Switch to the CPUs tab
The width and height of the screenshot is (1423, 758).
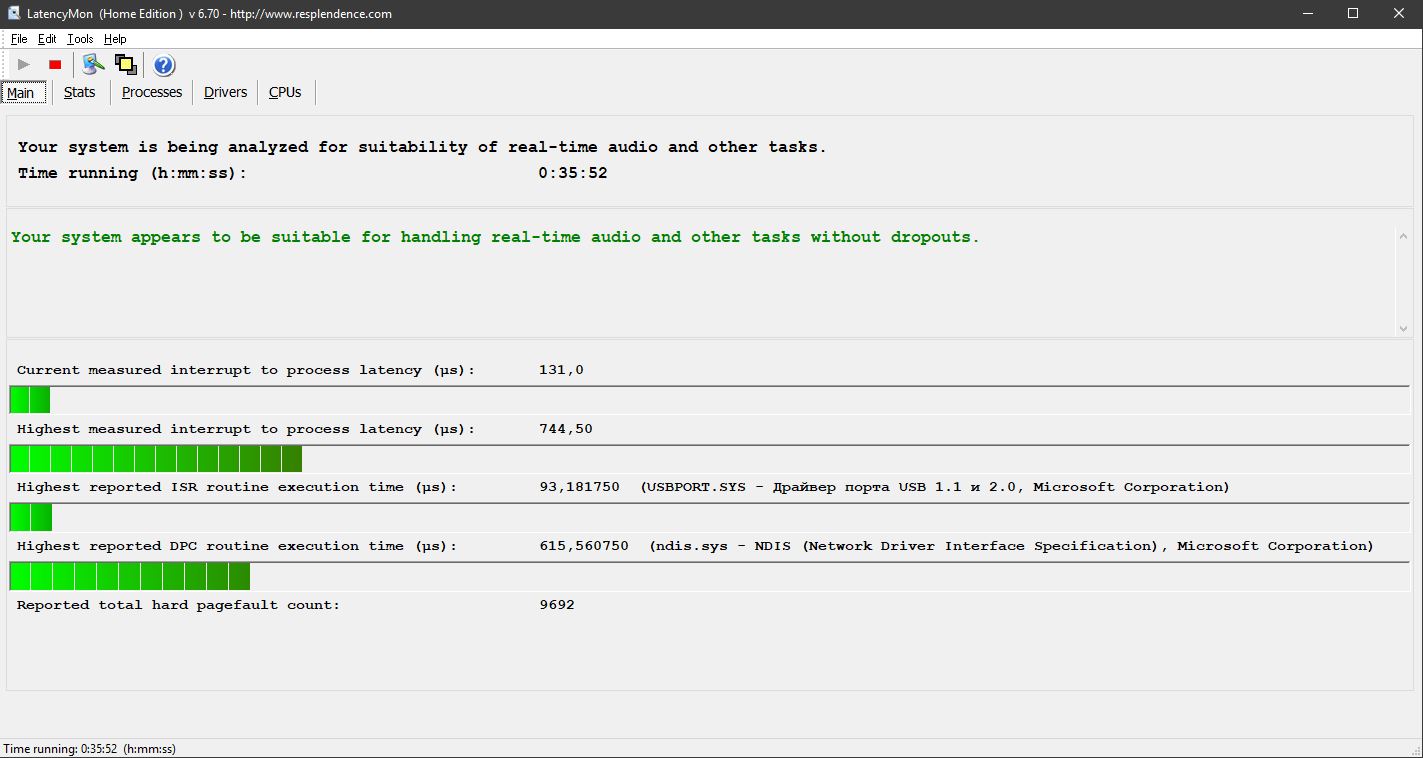(285, 92)
